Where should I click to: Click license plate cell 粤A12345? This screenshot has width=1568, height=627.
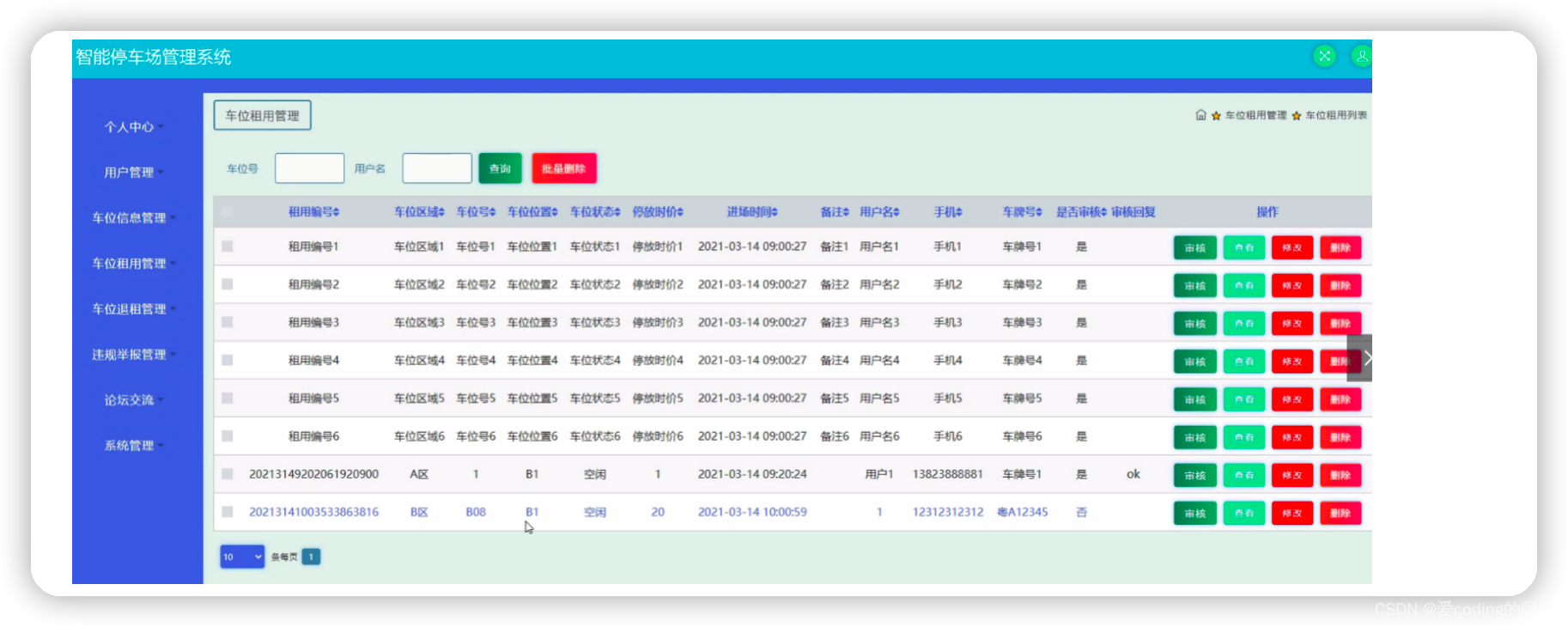pyautogui.click(x=1022, y=512)
